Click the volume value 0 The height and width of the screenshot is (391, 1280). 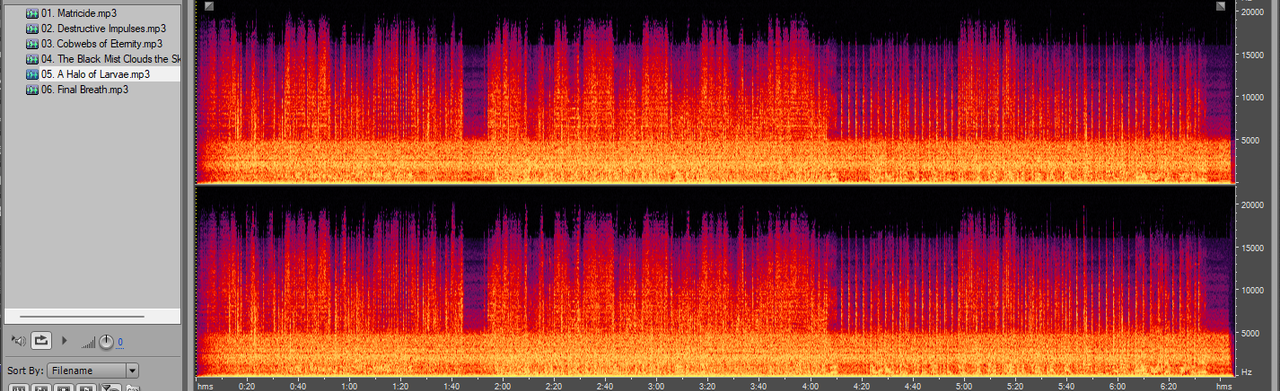tap(120, 343)
